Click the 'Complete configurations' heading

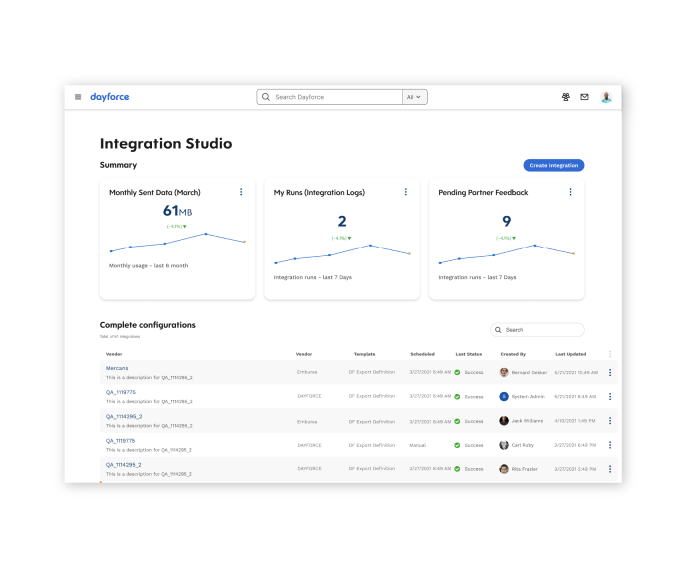click(x=147, y=325)
